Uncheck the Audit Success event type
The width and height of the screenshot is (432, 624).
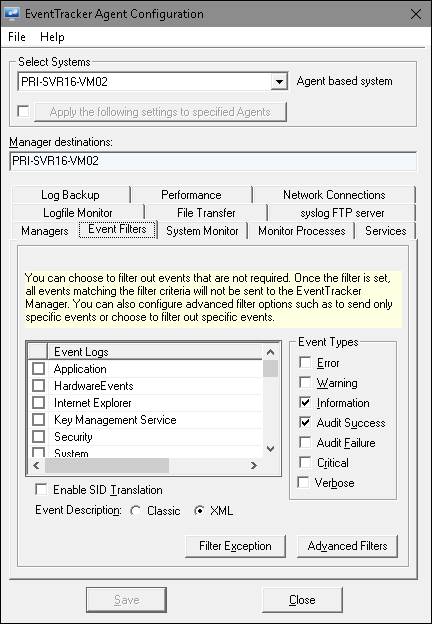(305, 422)
